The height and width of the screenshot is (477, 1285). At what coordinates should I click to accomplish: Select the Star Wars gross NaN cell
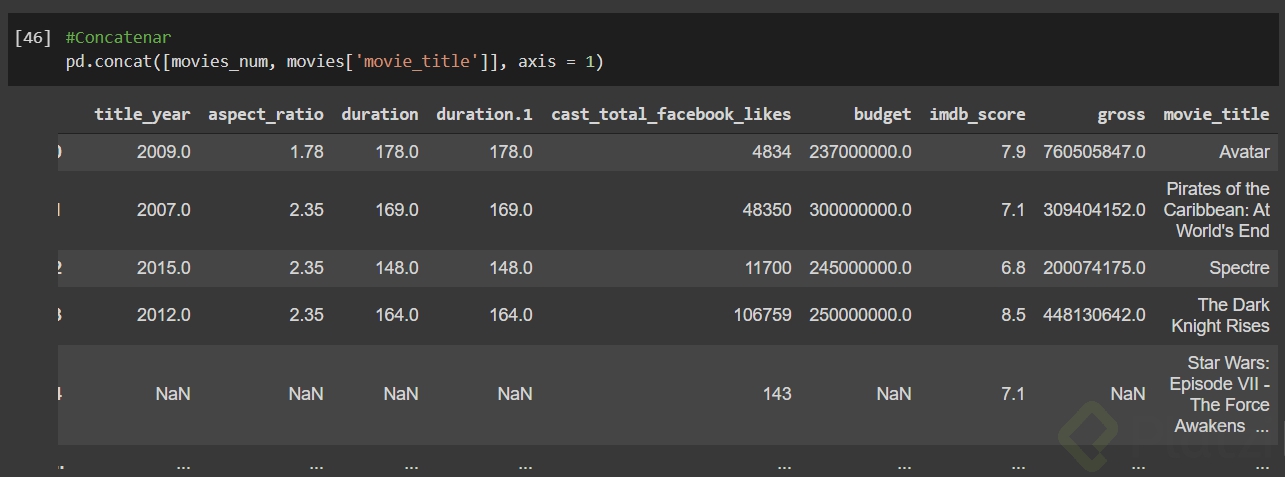coord(1128,394)
